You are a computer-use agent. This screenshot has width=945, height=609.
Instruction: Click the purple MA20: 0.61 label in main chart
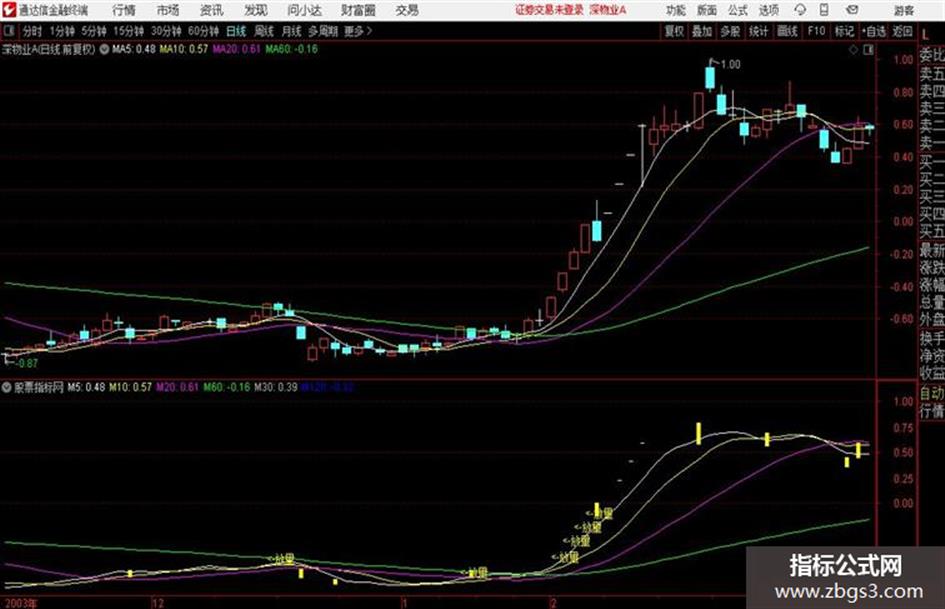tap(236, 49)
